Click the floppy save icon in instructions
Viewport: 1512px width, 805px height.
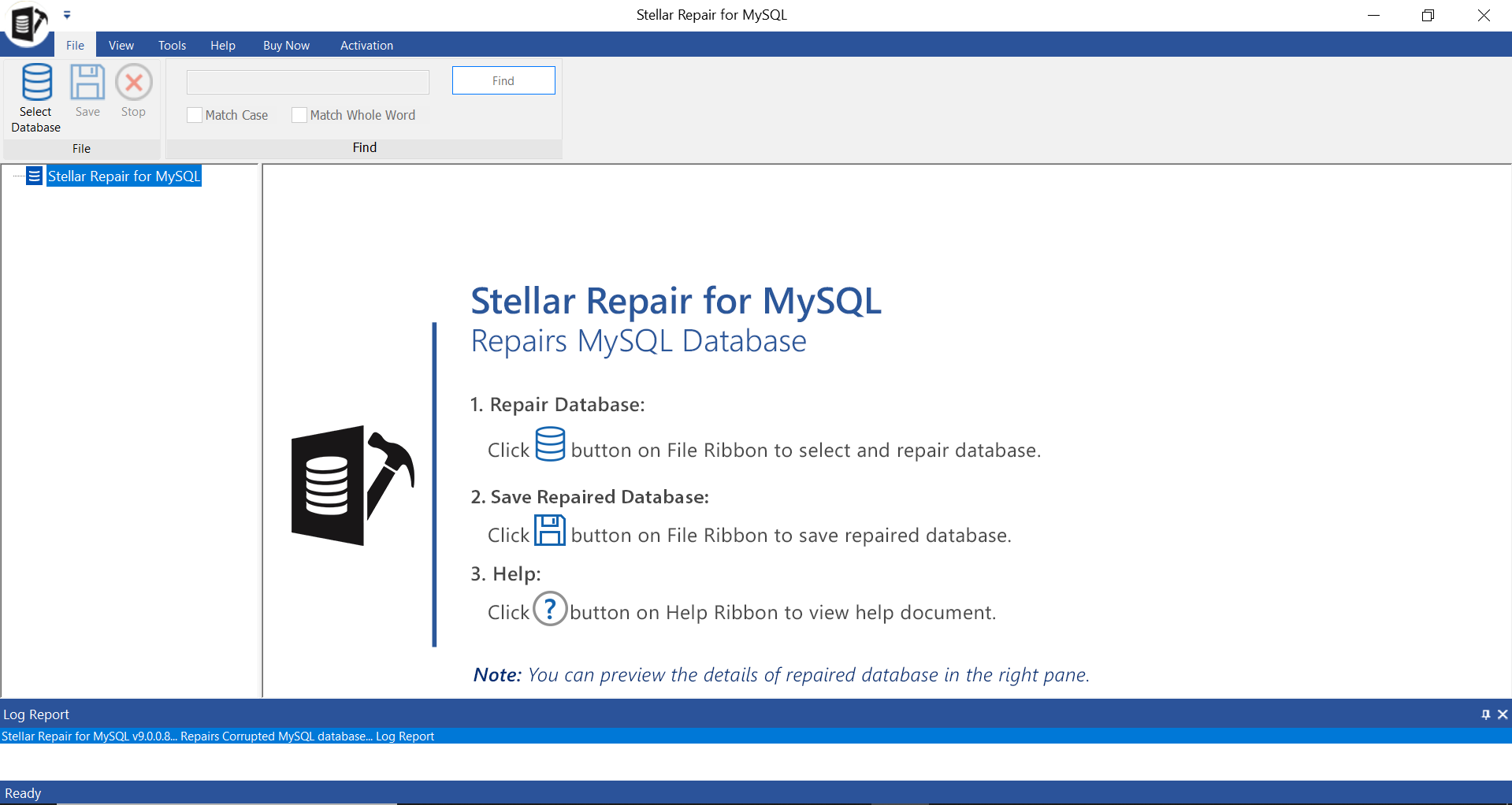click(x=550, y=530)
